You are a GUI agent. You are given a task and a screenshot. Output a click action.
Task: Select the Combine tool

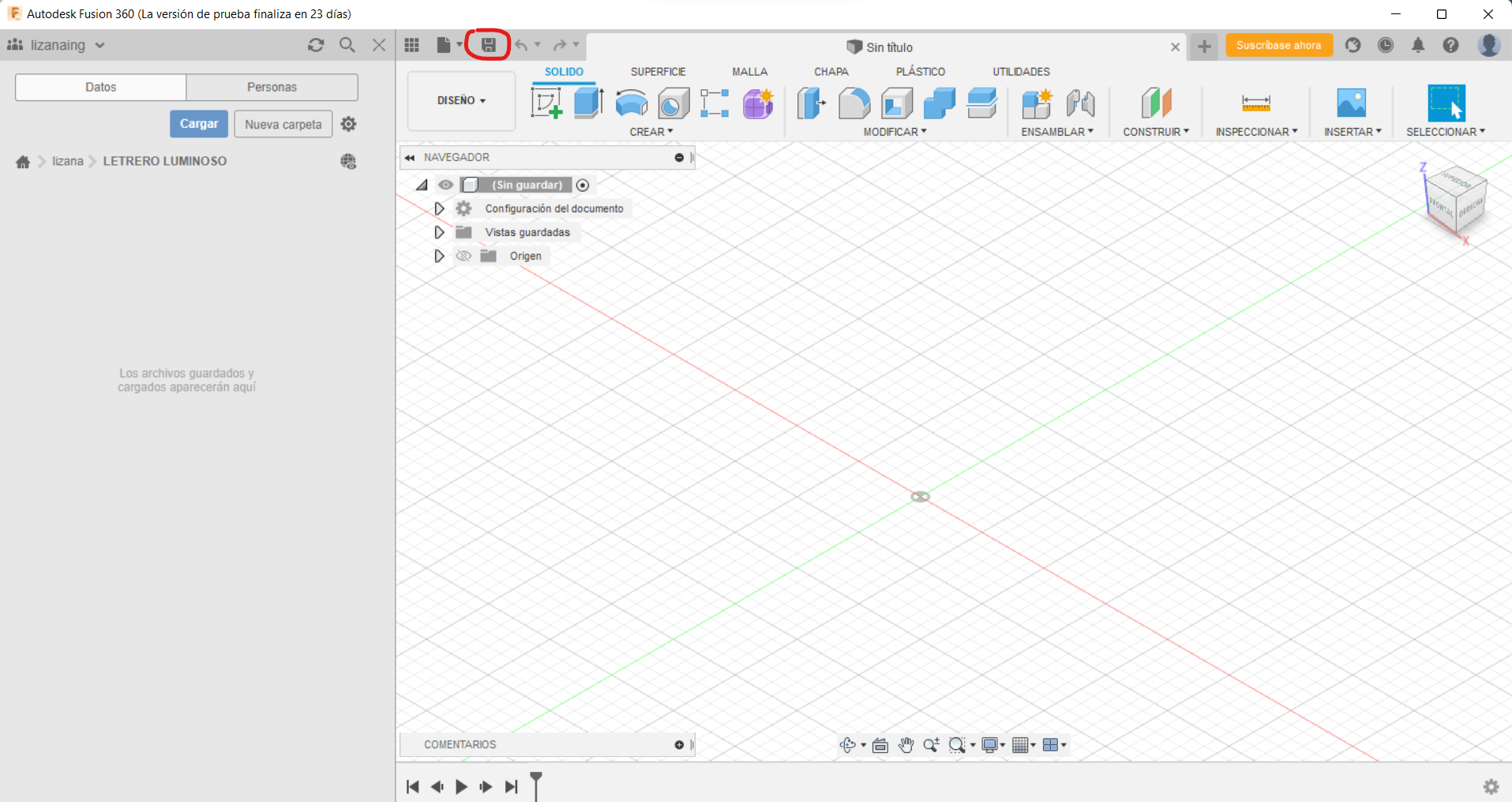[940, 103]
